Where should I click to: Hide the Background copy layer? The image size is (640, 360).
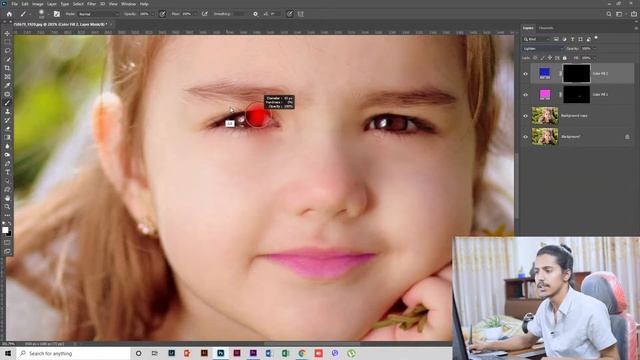click(525, 116)
